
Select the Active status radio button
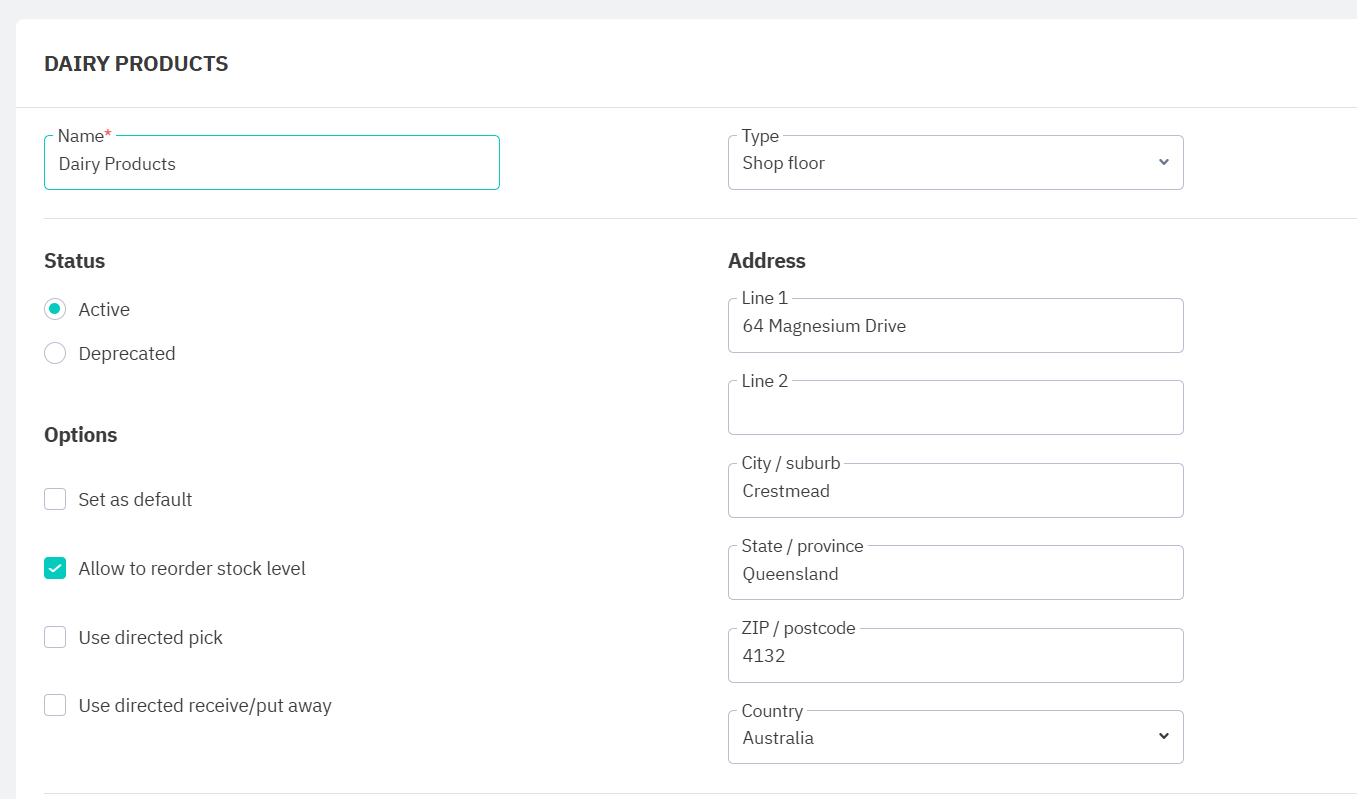(55, 310)
